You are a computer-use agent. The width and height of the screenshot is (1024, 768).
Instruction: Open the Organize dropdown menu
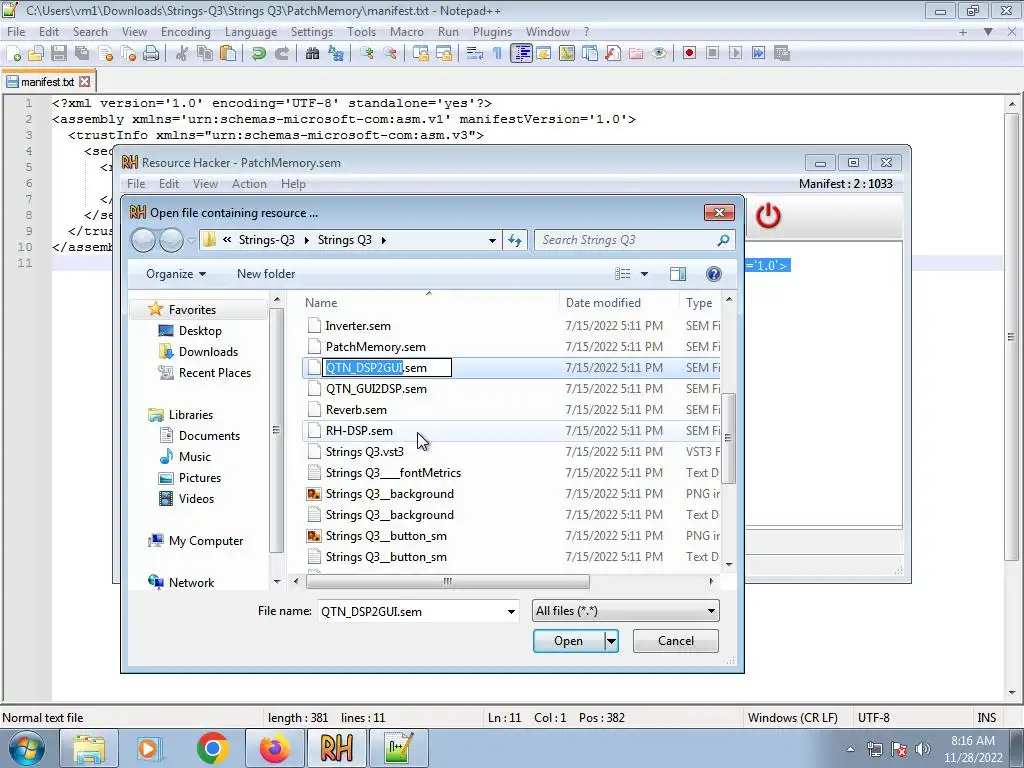tap(176, 274)
